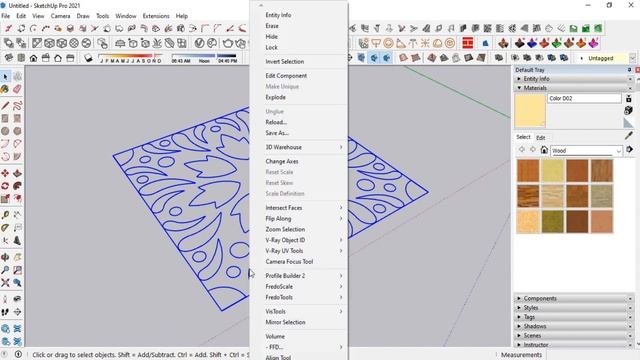Switch to the Materials Edit tab
This screenshot has height=360, width=640.
[541, 138]
